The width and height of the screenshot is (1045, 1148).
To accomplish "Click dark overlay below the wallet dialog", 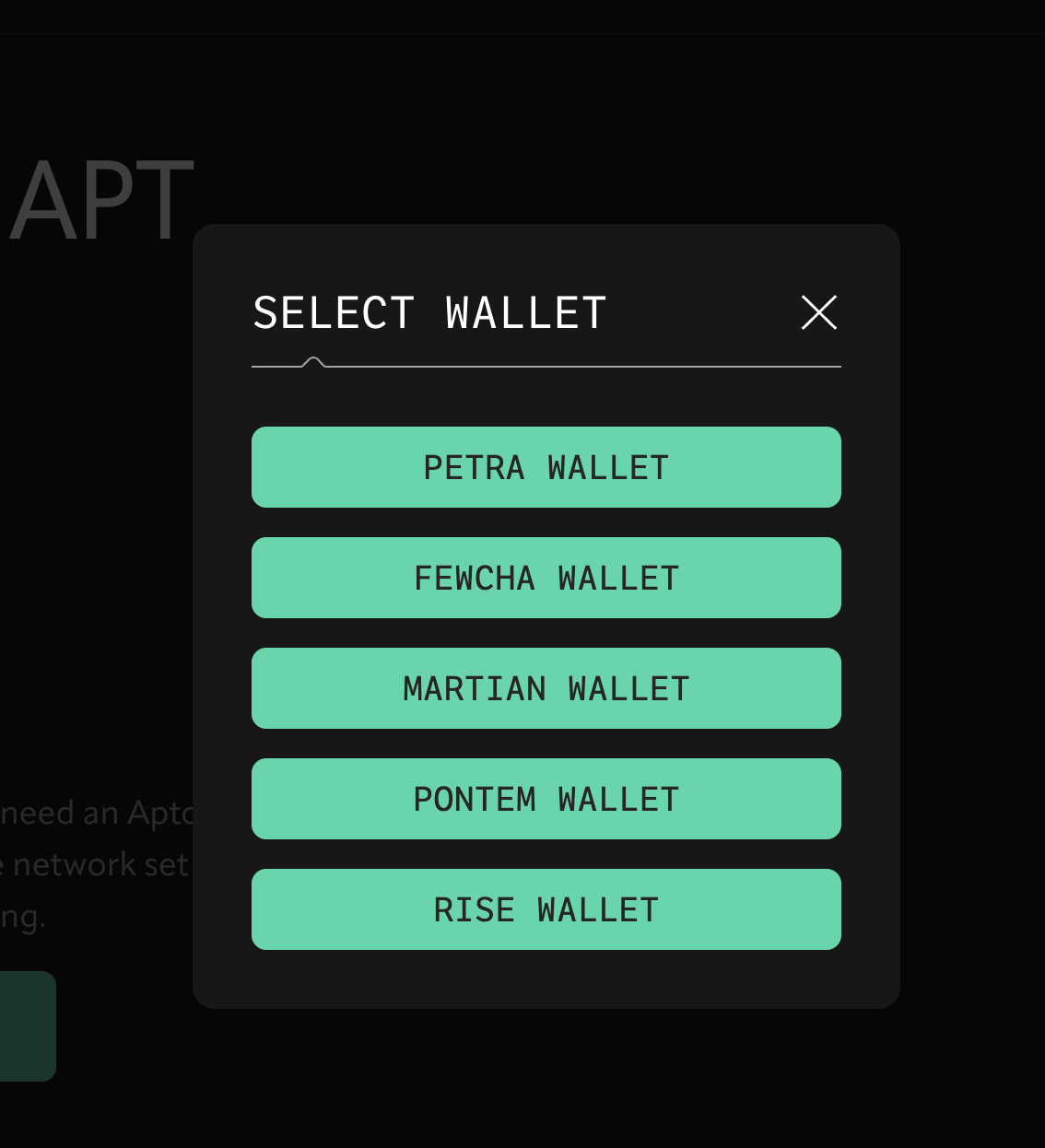I will point(546,1078).
